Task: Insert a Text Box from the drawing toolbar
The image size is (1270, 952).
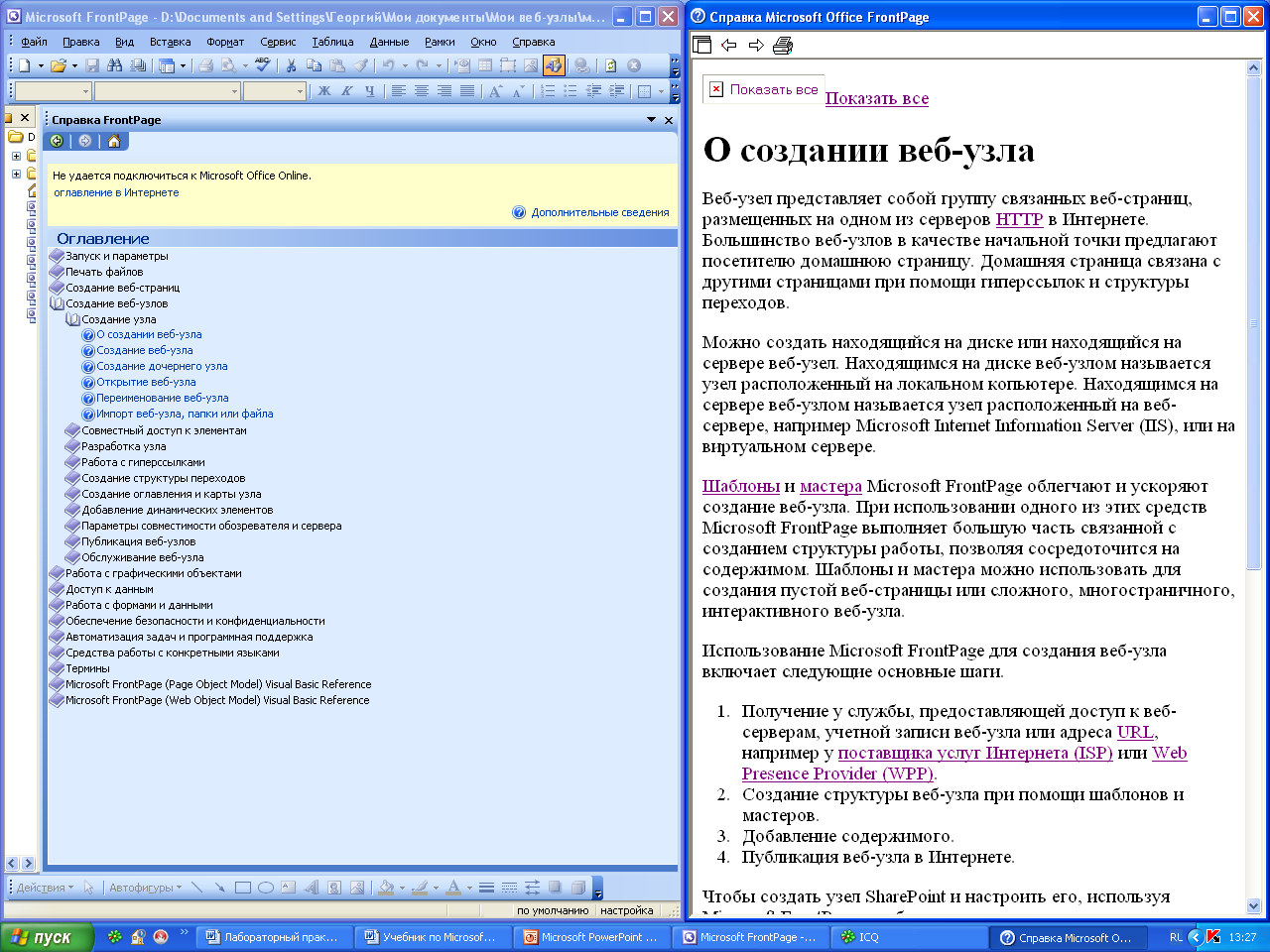Action: click(288, 888)
